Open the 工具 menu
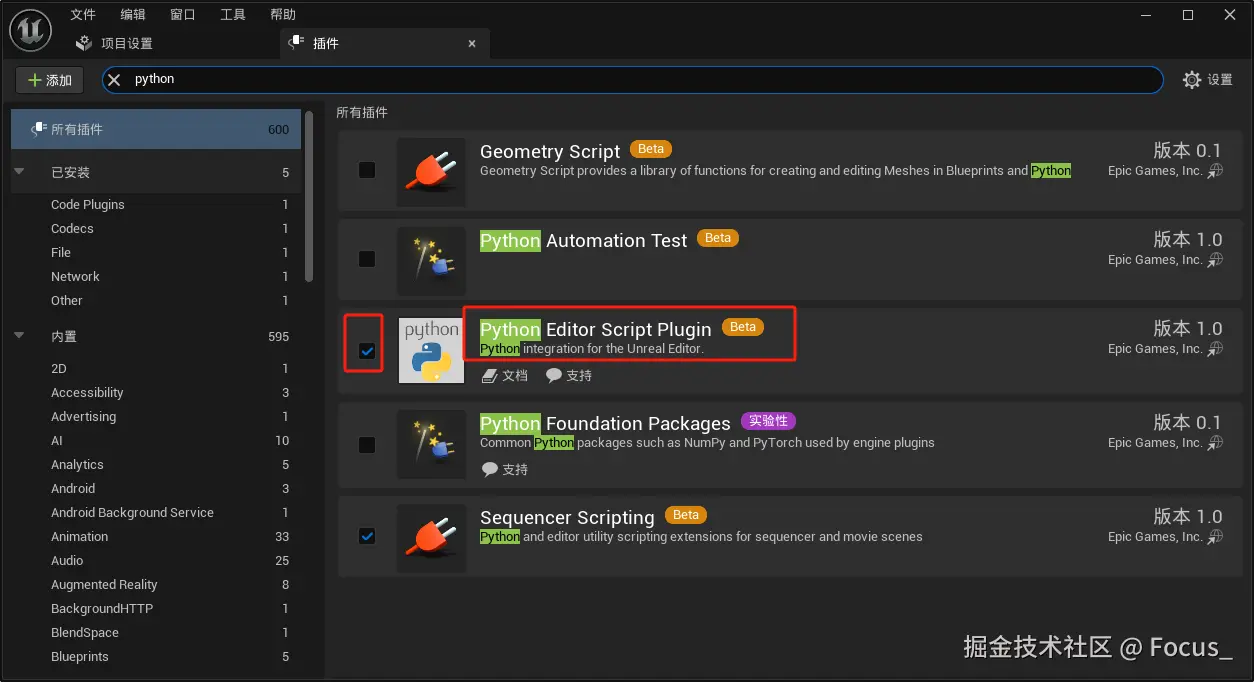Screen dimensions: 1254x682 (x=233, y=14)
